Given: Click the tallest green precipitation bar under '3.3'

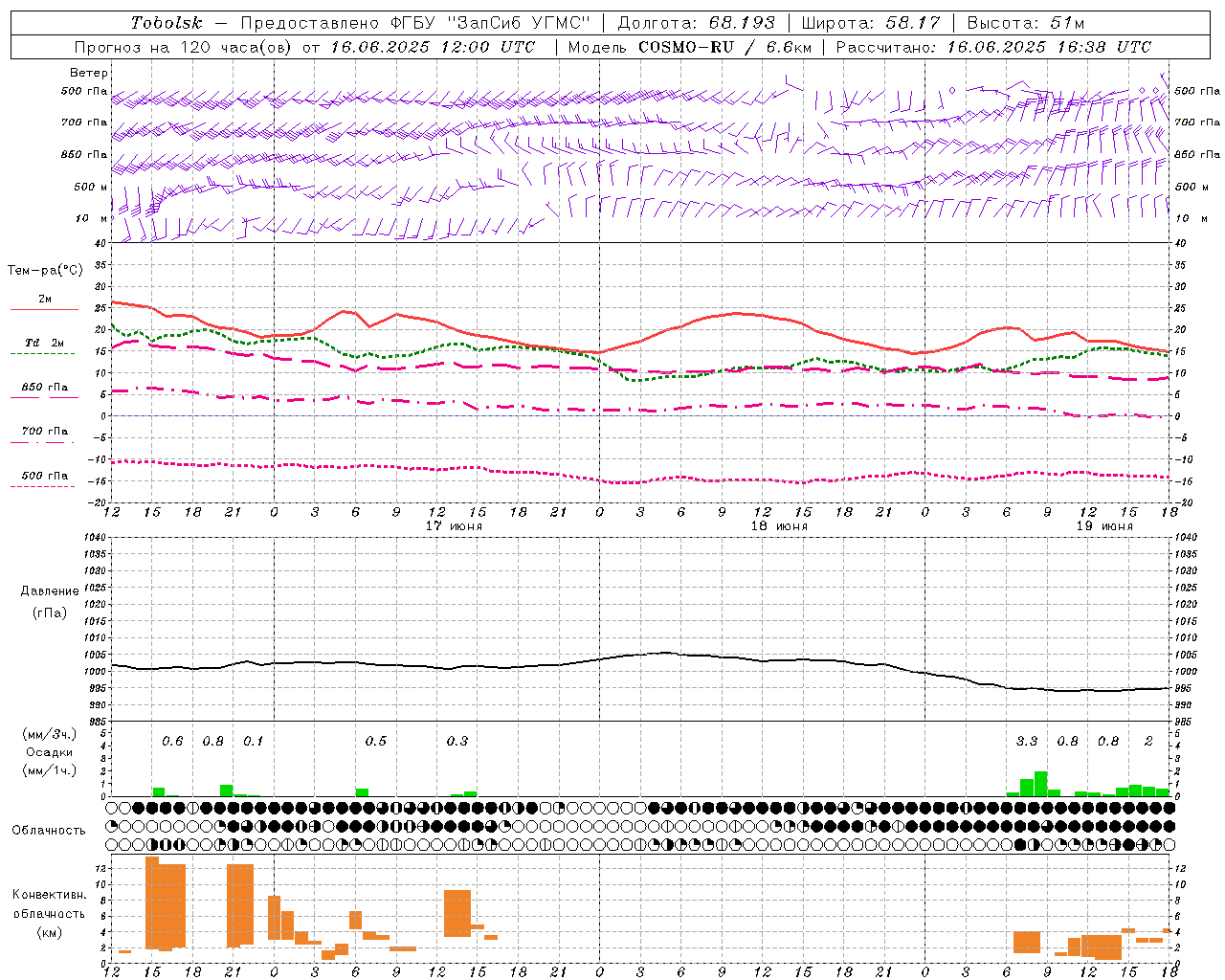Looking at the screenshot, I should [1040, 784].
